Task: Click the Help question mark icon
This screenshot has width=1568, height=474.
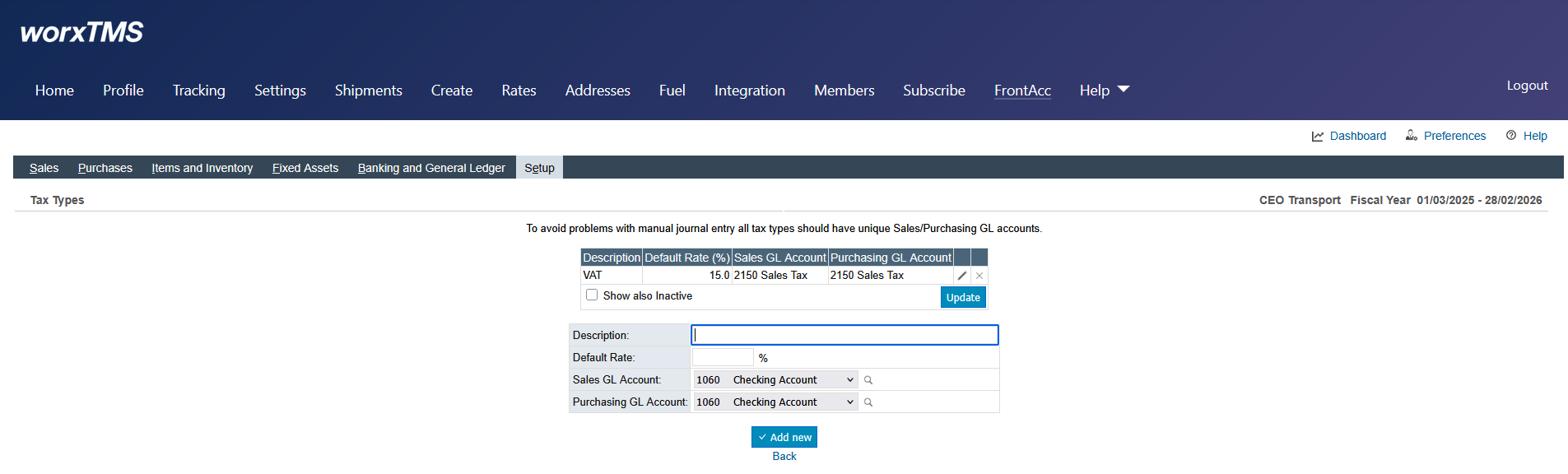Action: tap(1511, 136)
